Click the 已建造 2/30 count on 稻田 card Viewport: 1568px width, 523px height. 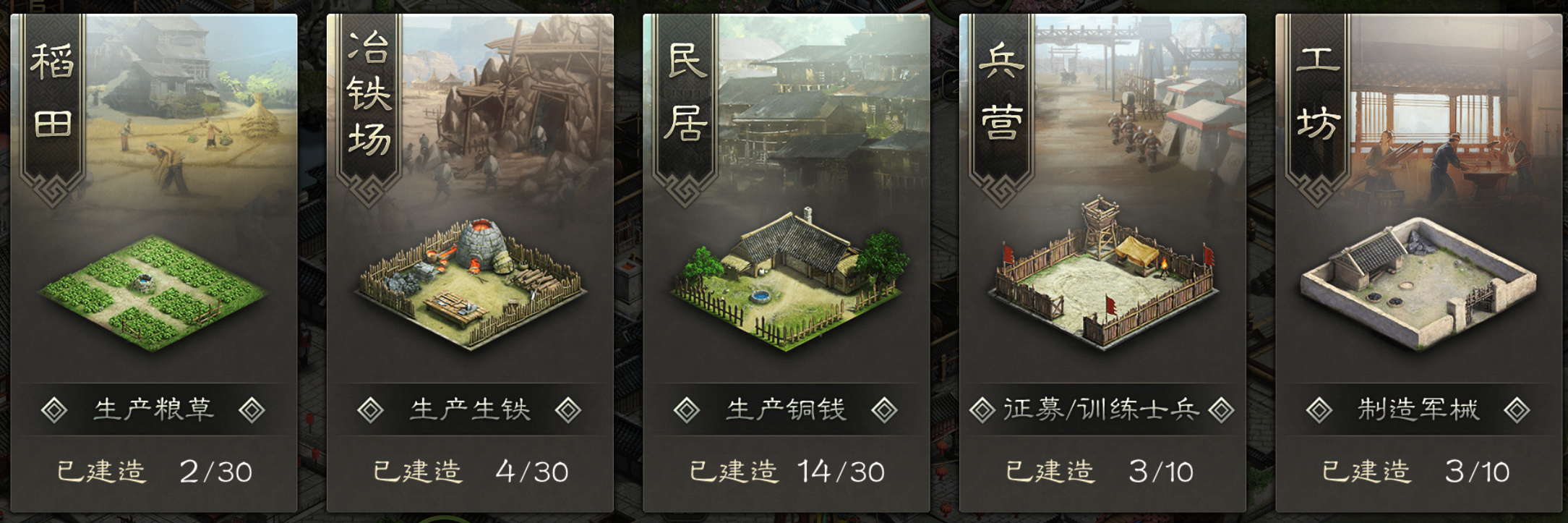[x=154, y=472]
